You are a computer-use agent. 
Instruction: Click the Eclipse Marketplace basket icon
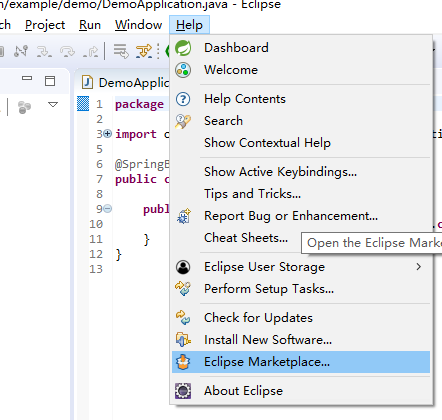tap(183, 362)
